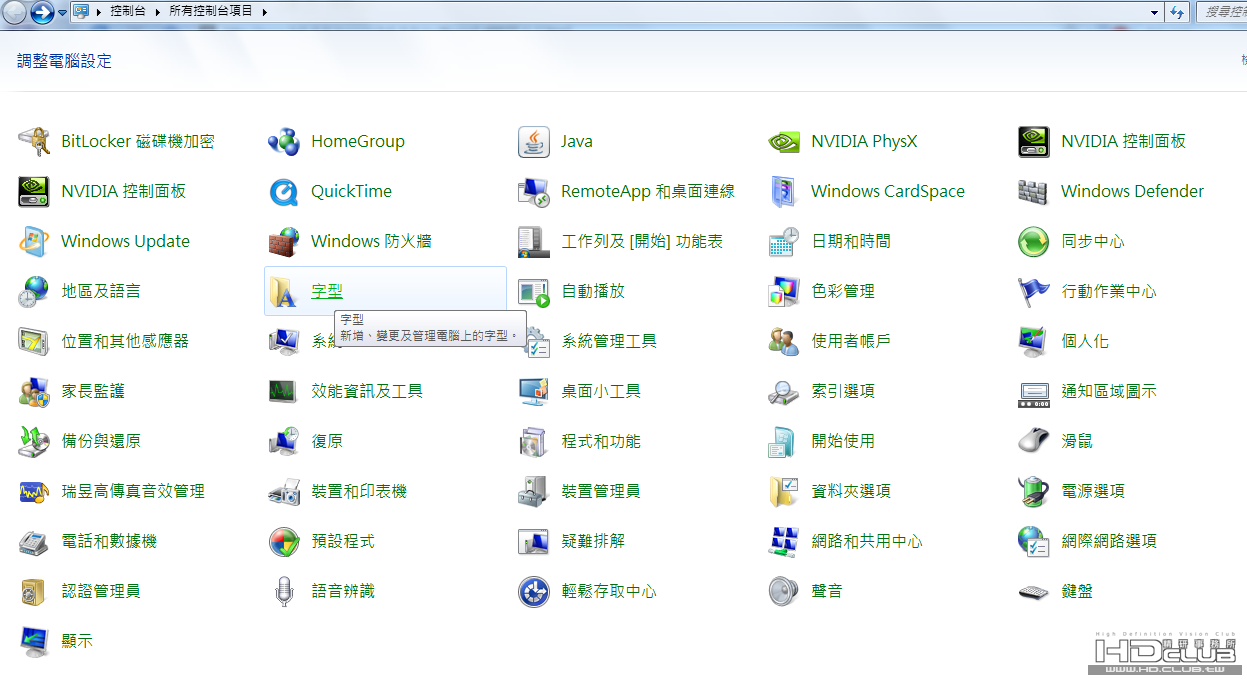Screen dimensions: 1247x680
Task: Click the 通知區域圖示 link
Action: 1109,392
